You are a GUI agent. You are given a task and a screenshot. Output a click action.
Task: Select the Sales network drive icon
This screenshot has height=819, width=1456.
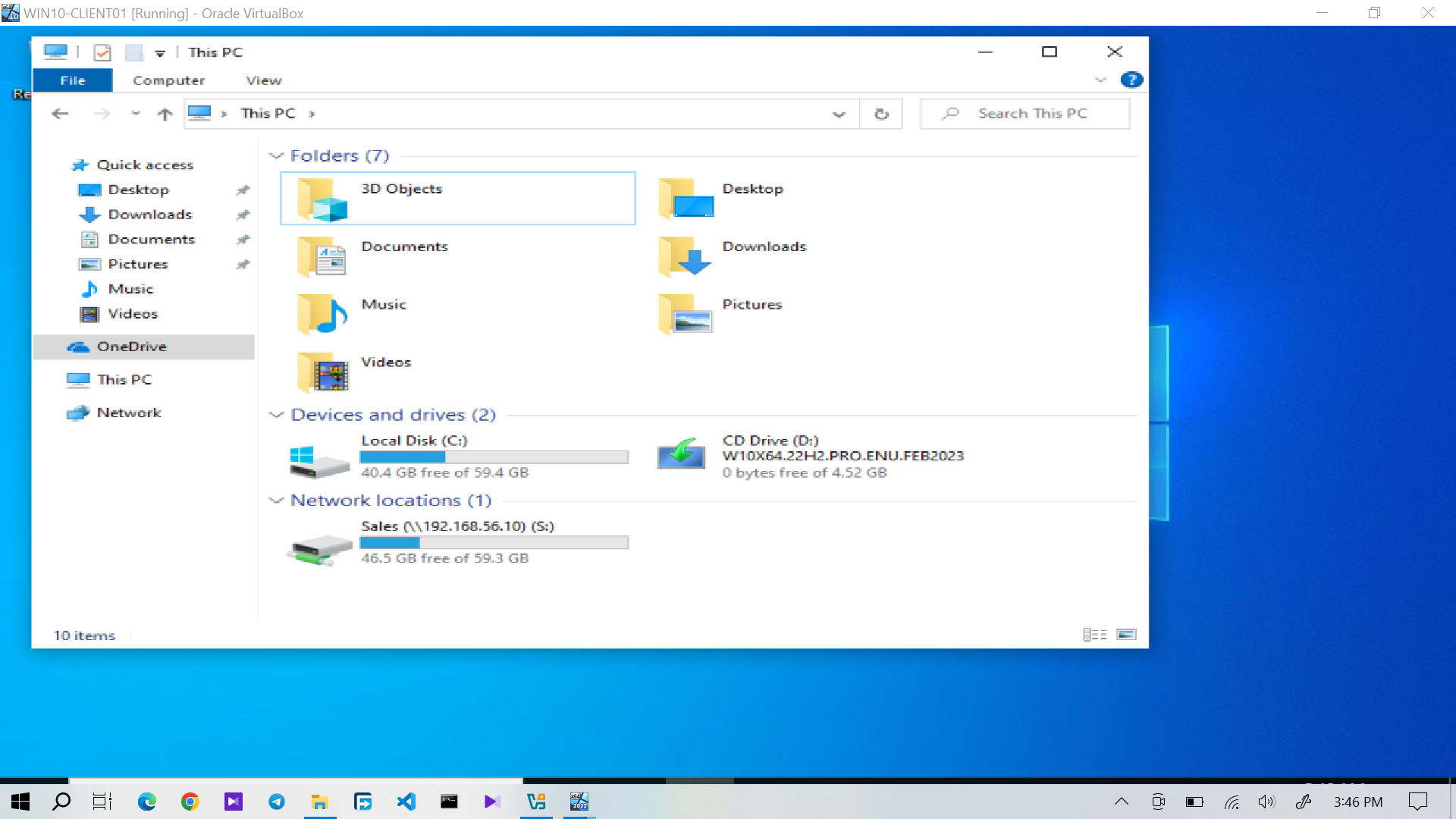point(319,549)
